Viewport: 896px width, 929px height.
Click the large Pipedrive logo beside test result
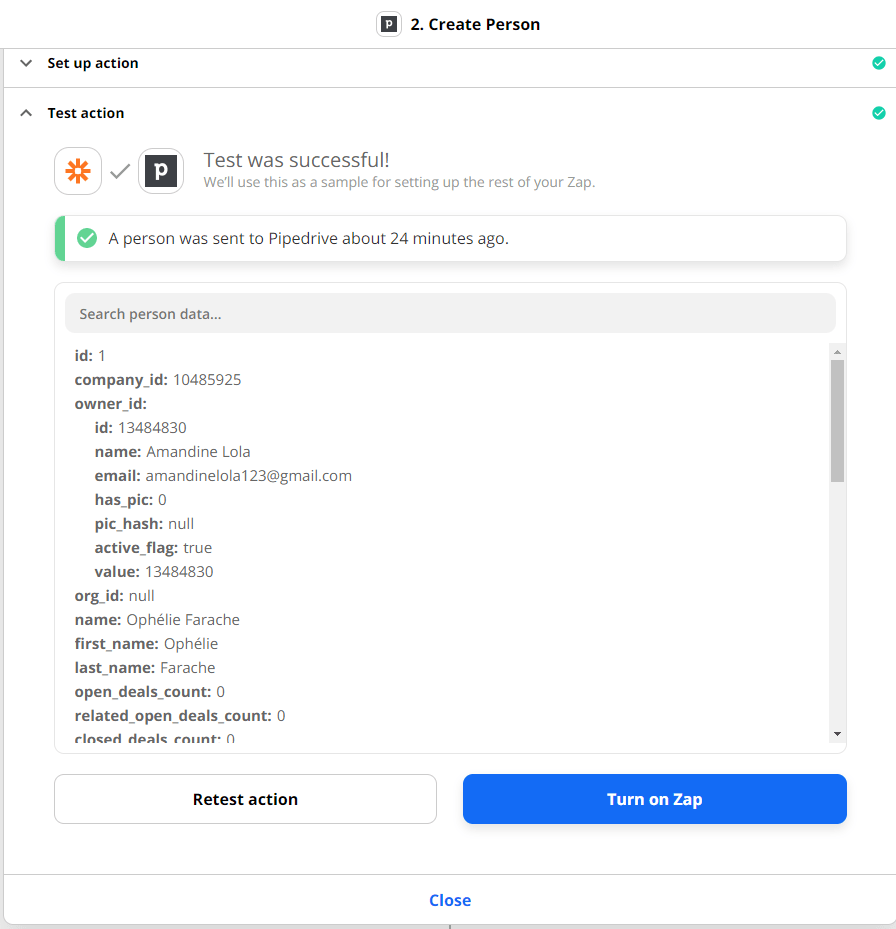click(x=161, y=171)
